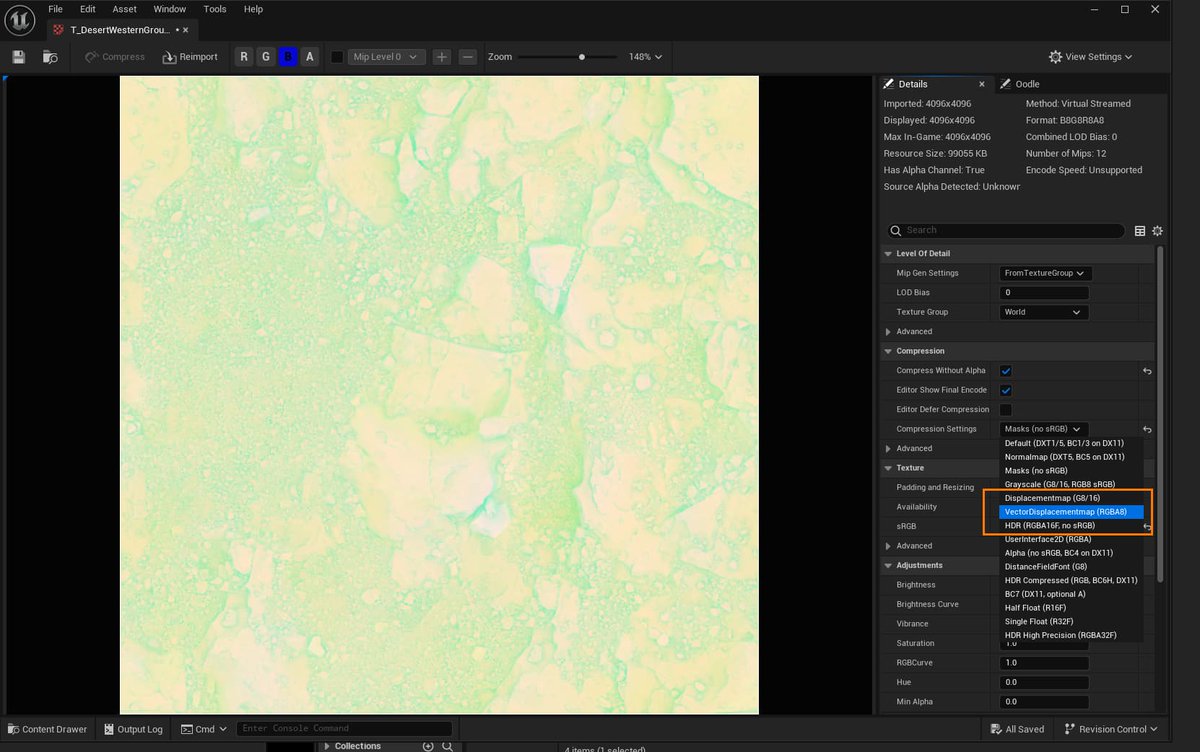Open the Mip Gen Settings dropdown
The height and width of the screenshot is (752, 1200).
click(1043, 272)
